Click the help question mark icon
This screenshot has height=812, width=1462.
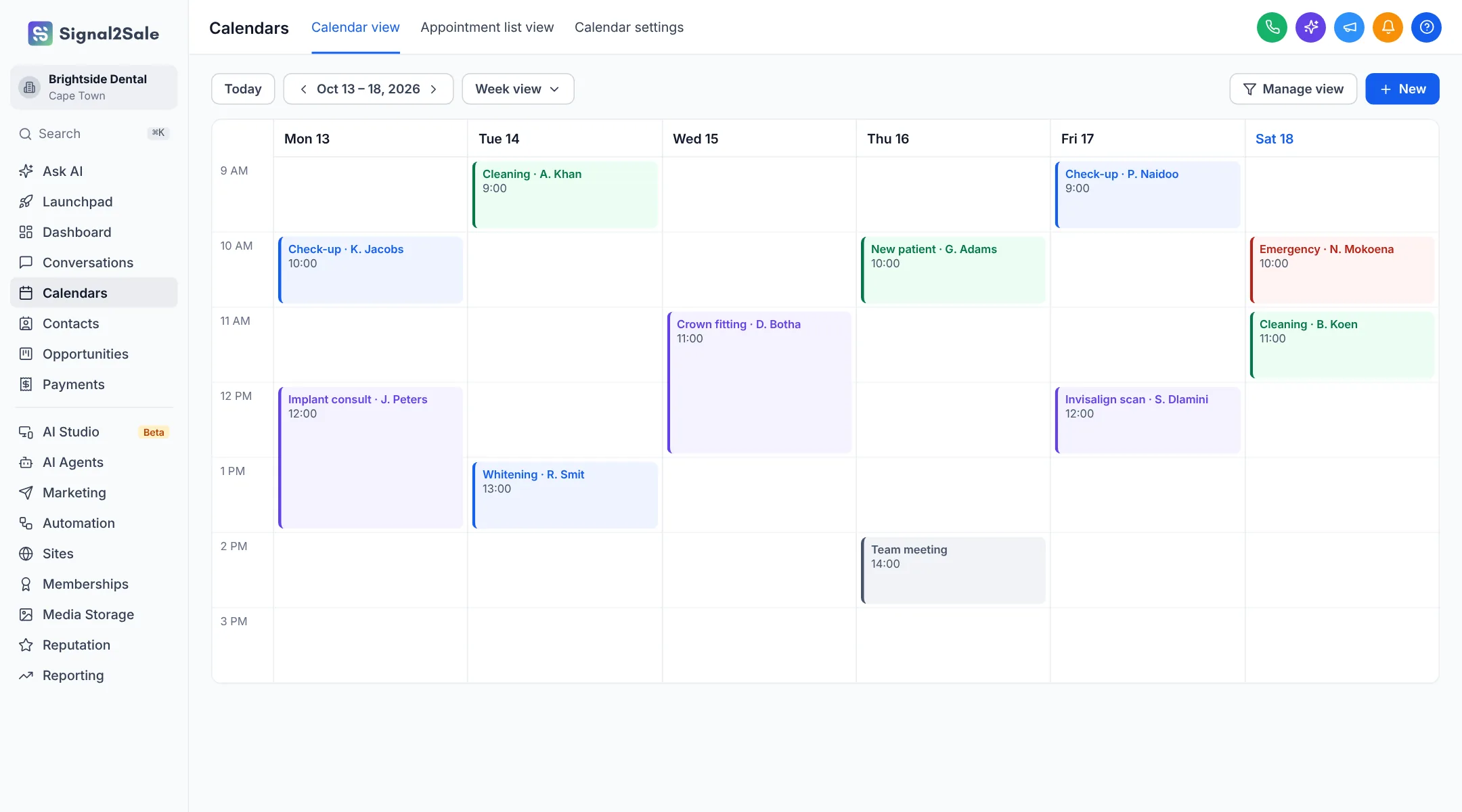tap(1426, 27)
